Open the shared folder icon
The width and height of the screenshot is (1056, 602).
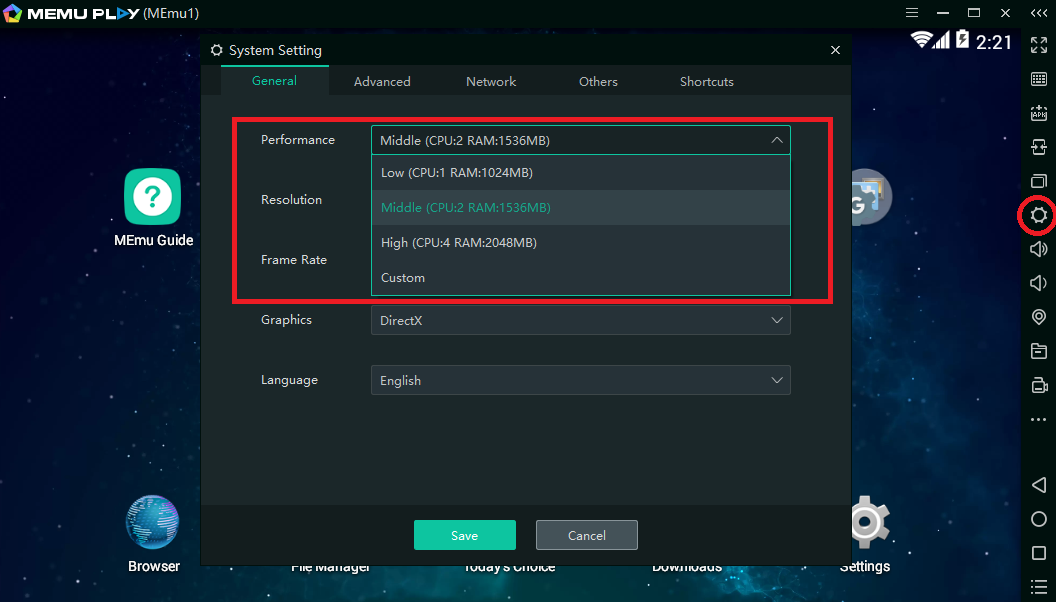pyautogui.click(x=1039, y=351)
